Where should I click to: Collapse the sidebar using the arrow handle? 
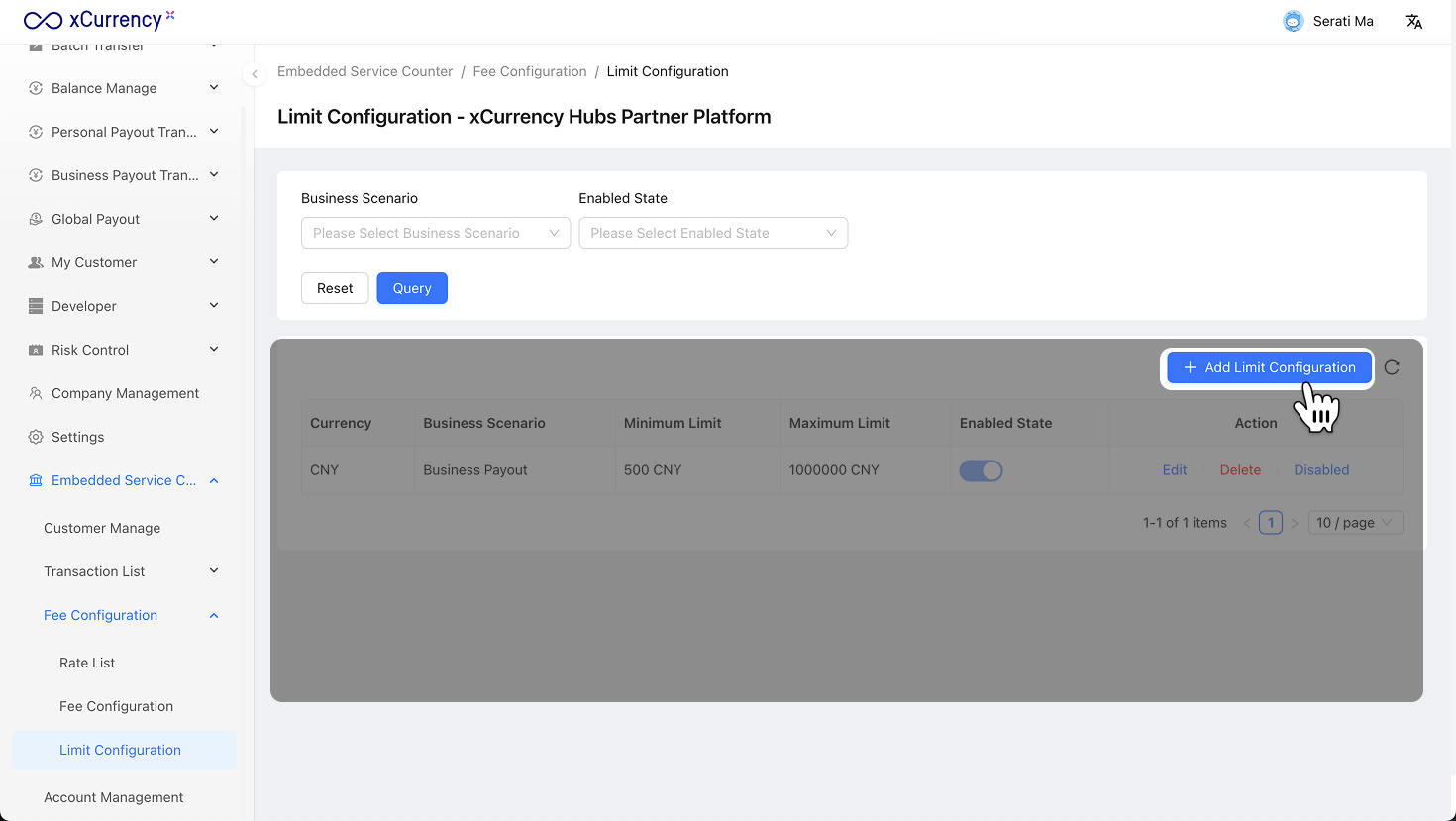[x=255, y=74]
